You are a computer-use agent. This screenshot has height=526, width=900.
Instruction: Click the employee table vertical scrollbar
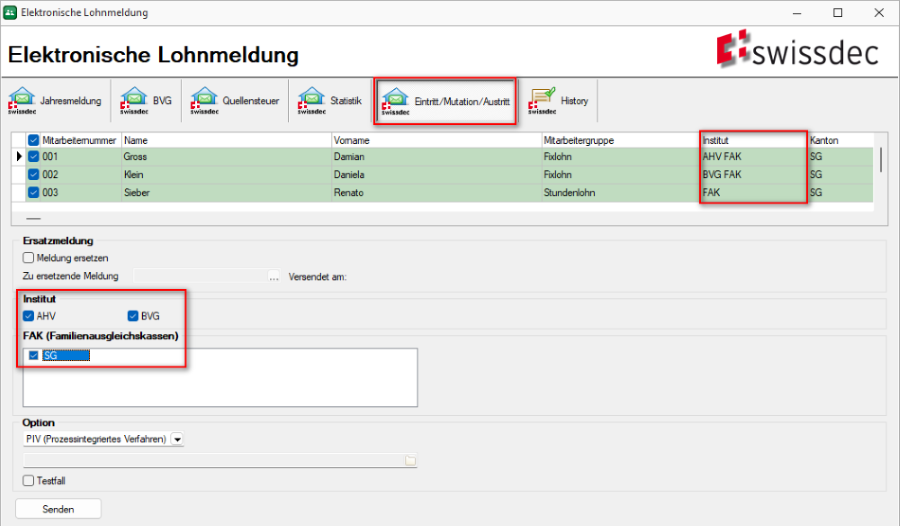point(880,160)
